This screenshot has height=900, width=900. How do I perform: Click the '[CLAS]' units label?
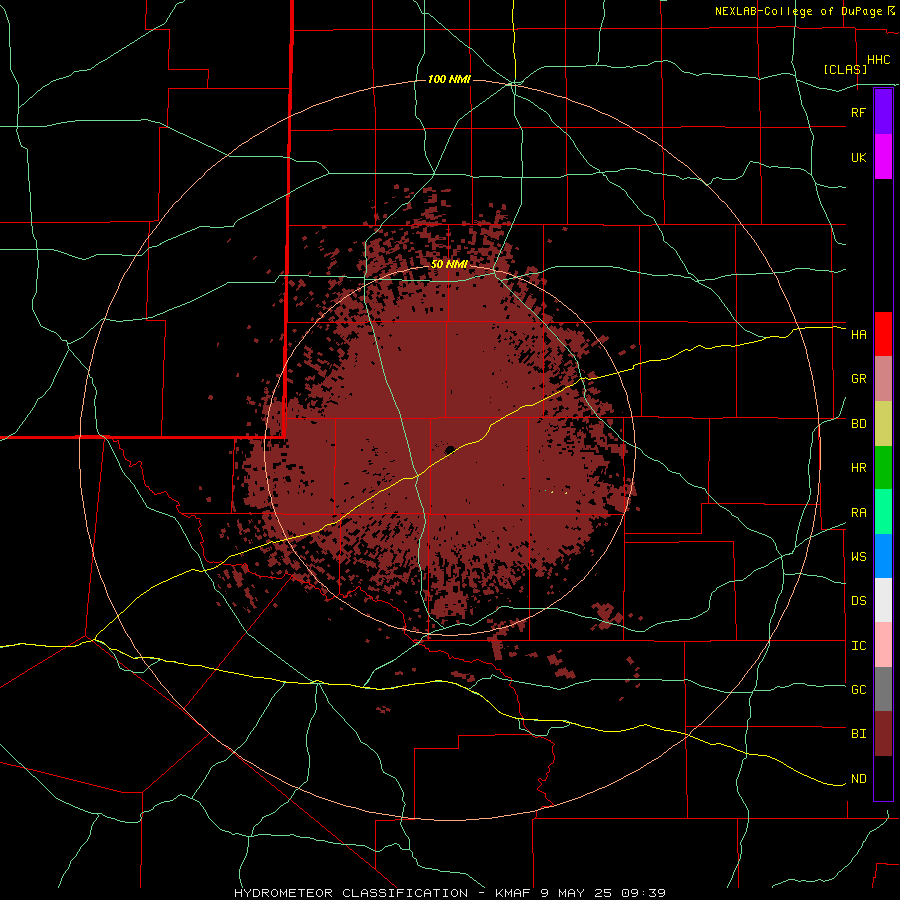pyautogui.click(x=845, y=69)
